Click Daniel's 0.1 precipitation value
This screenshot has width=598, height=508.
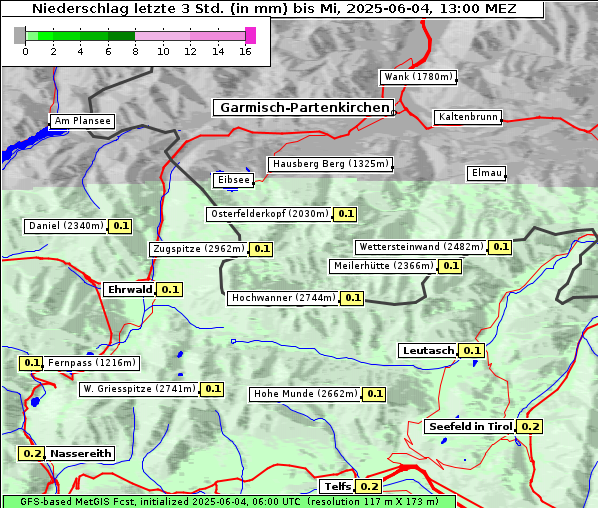click(121, 226)
